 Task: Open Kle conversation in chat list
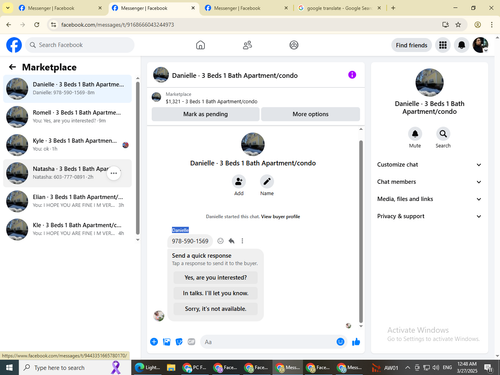coord(67,229)
